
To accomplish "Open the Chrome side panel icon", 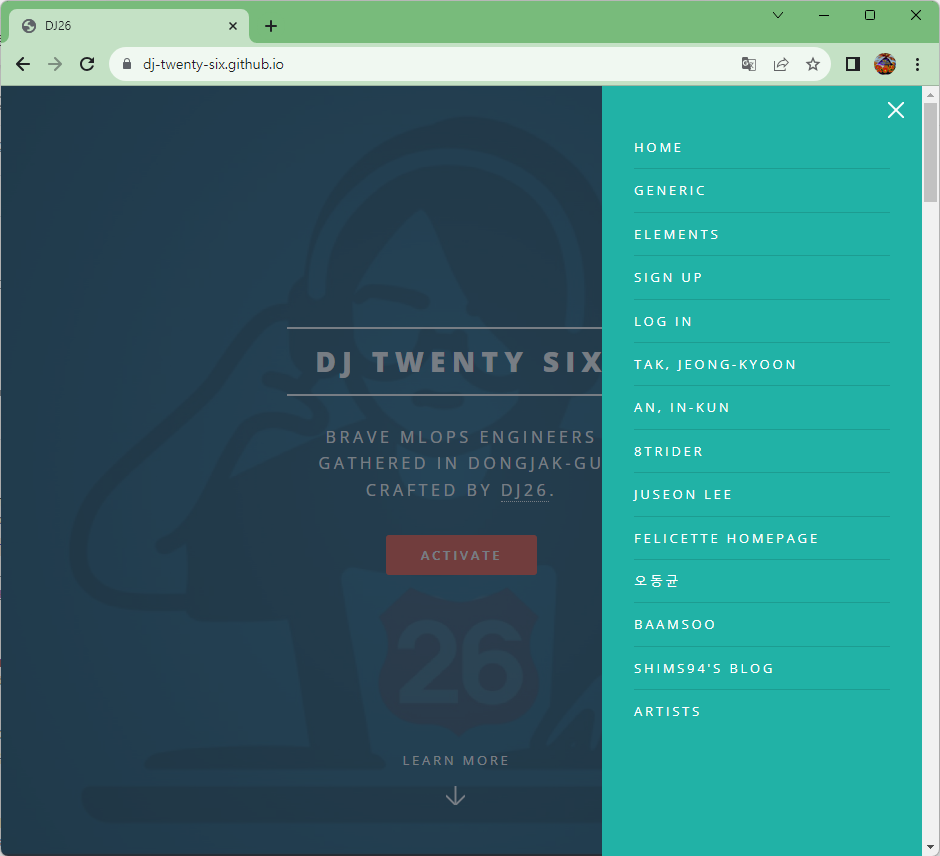I will pos(852,63).
